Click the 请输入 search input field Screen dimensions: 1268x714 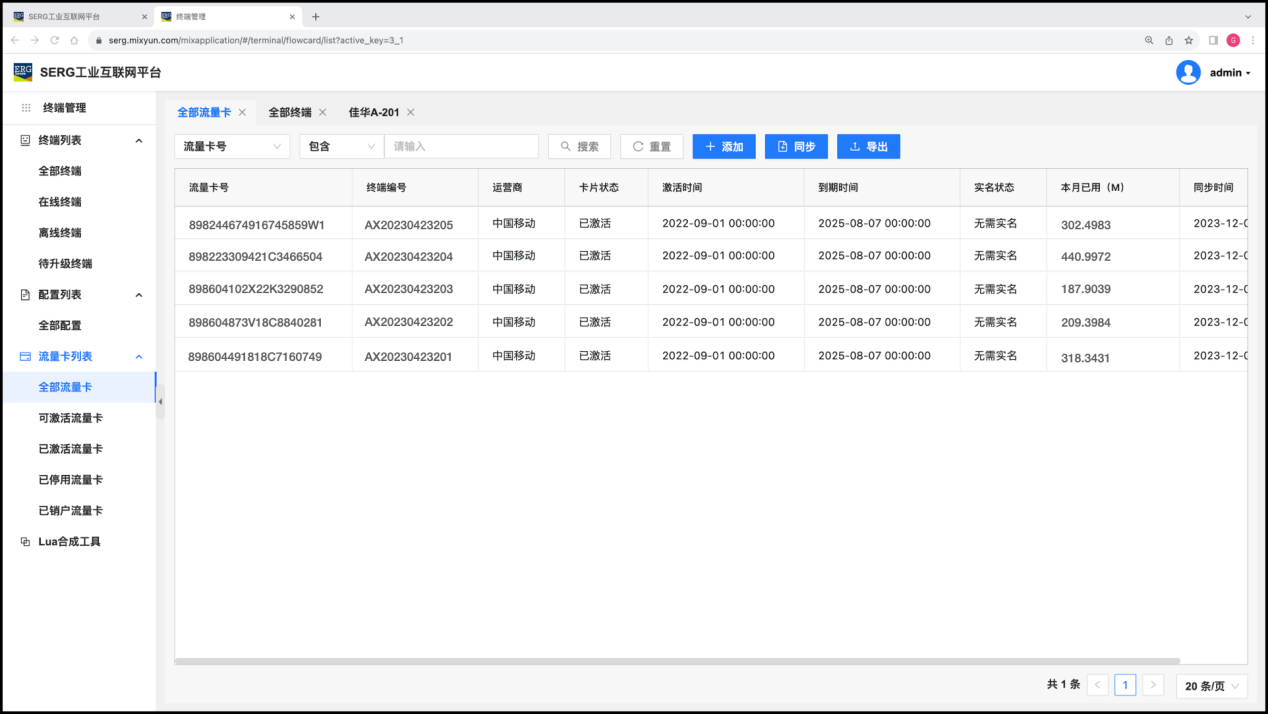[x=461, y=147]
